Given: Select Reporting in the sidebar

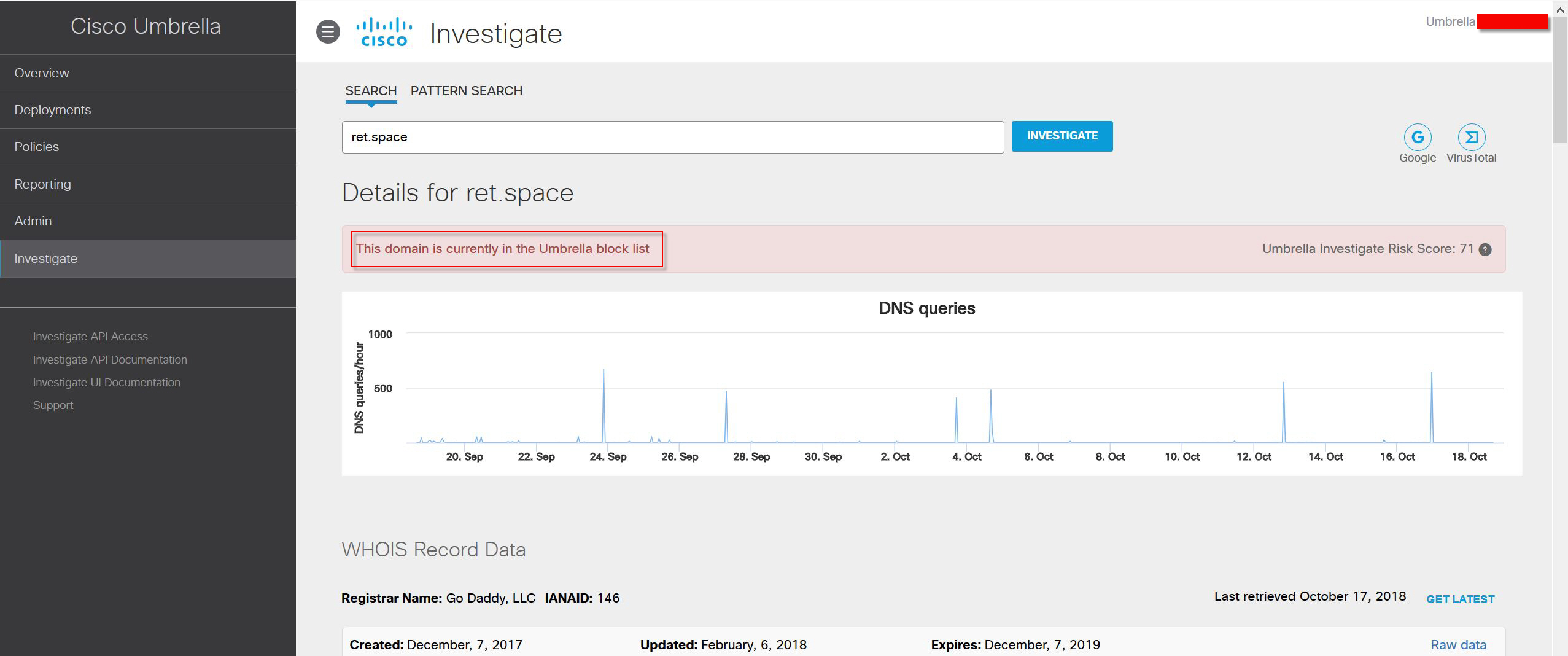Looking at the screenshot, I should [x=43, y=184].
